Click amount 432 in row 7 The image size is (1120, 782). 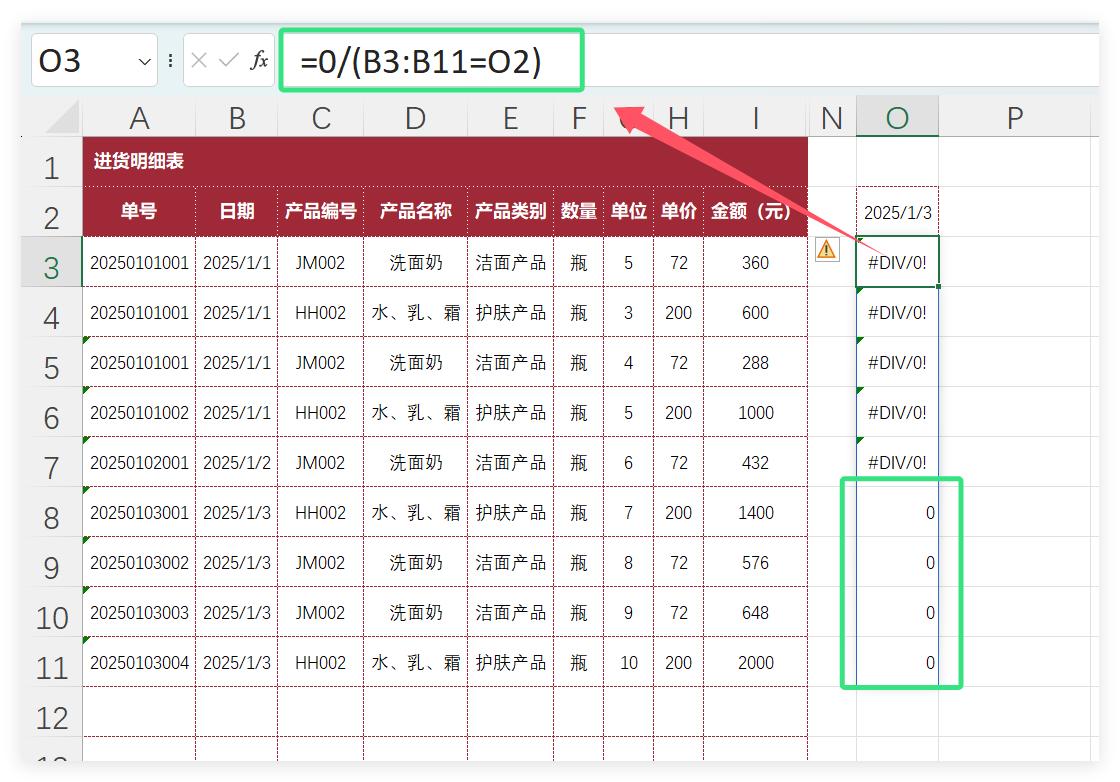(x=756, y=462)
